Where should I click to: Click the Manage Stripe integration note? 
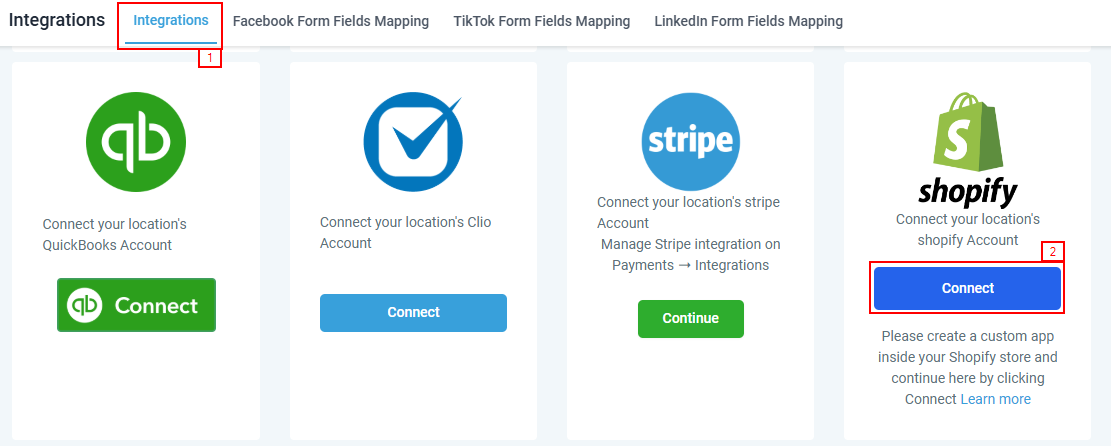point(690,254)
